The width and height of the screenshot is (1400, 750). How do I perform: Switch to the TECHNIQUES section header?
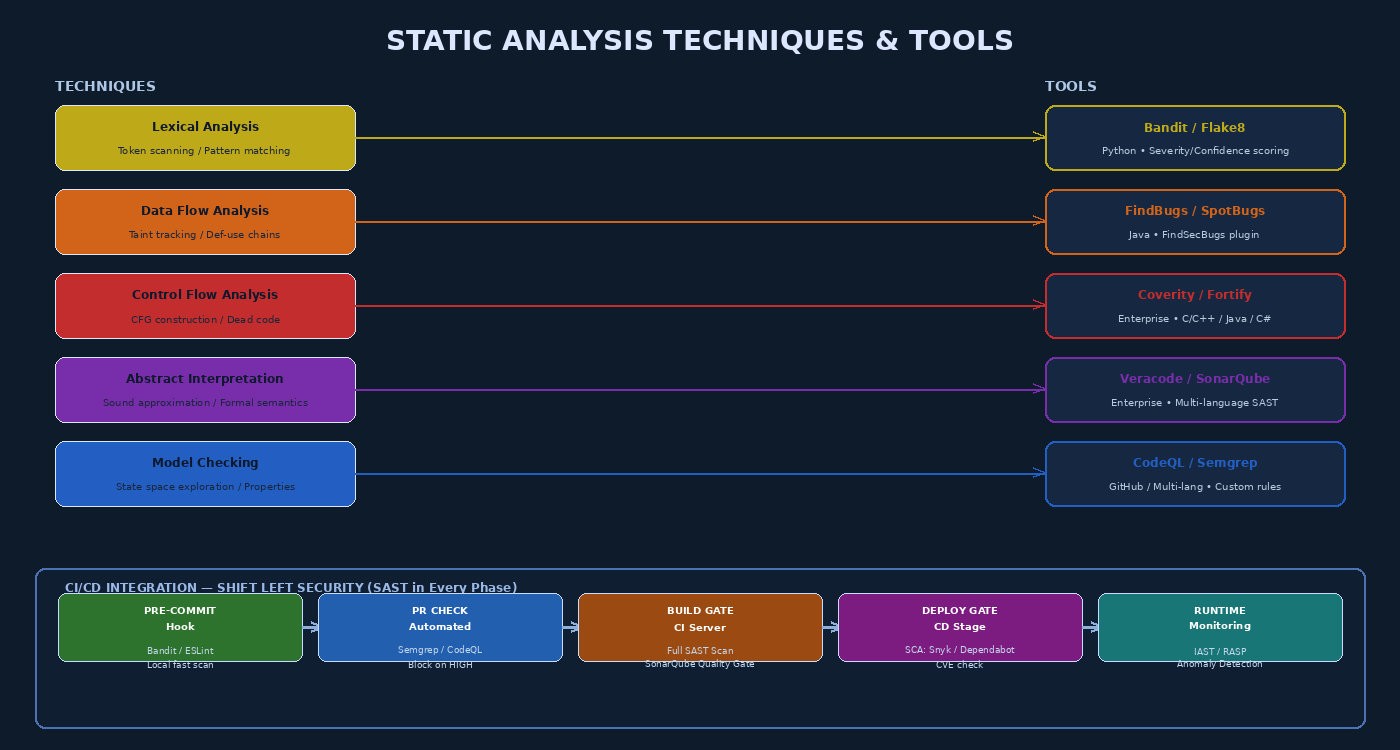105,86
